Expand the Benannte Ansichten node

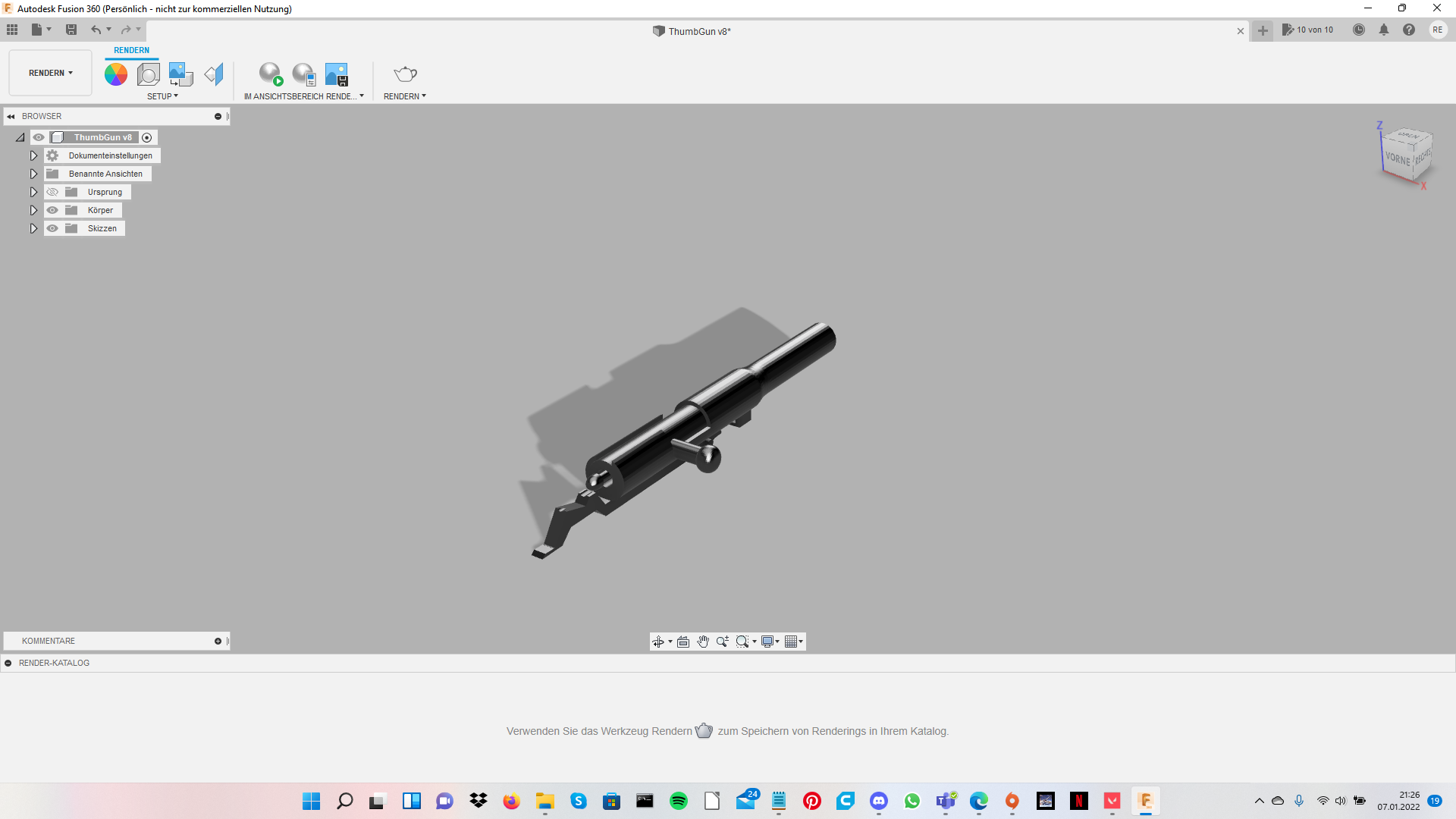(x=33, y=174)
